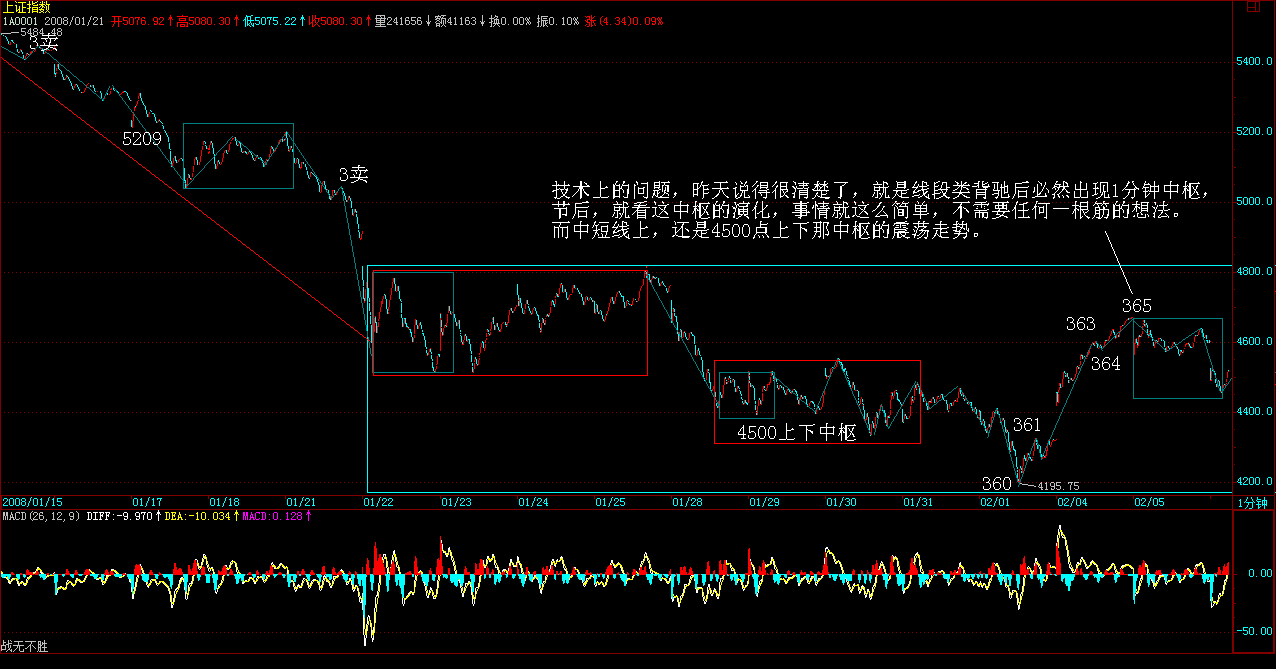Select the 上证指数 index title

25,7
